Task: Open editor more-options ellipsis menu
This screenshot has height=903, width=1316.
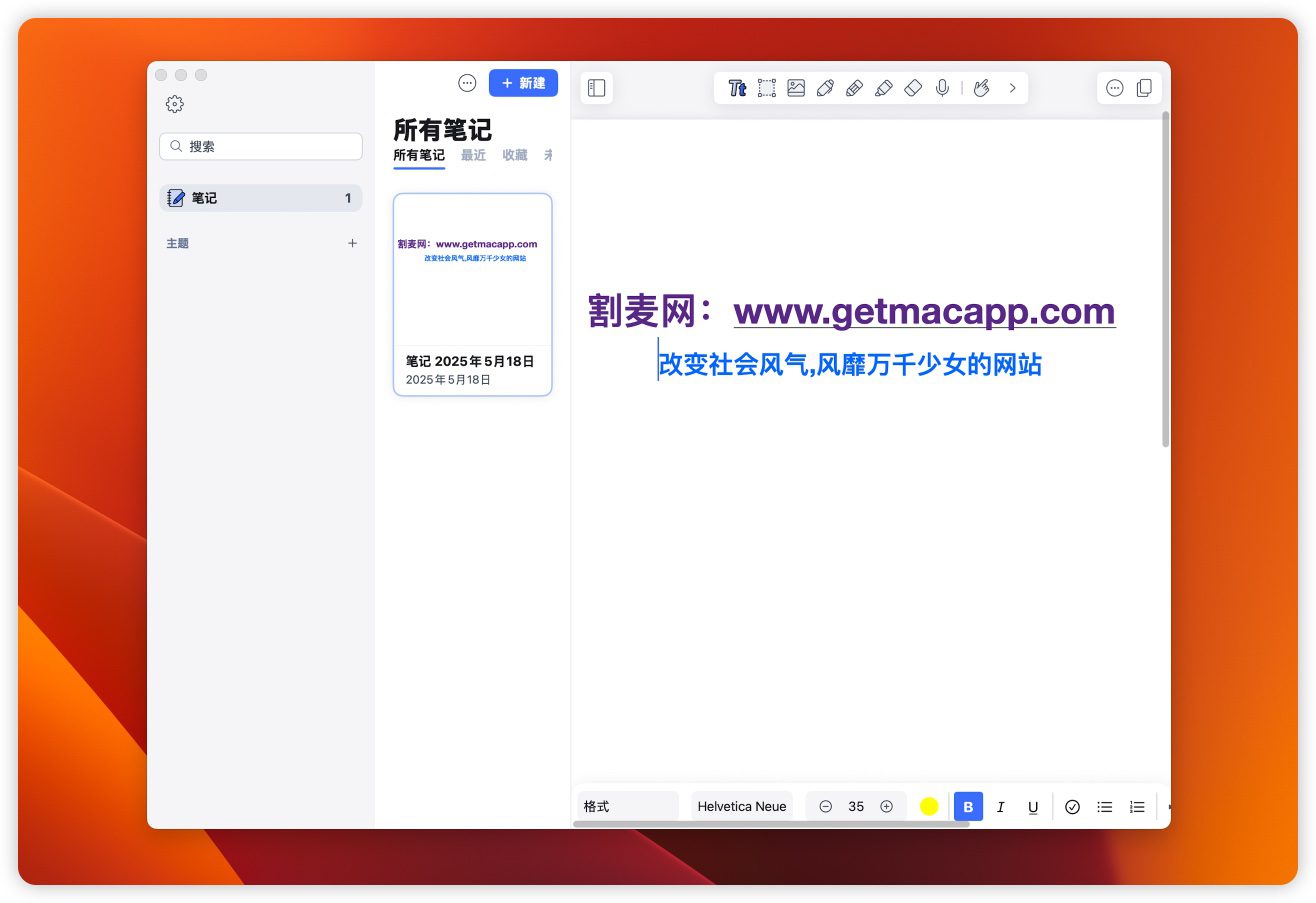Action: (x=1115, y=88)
